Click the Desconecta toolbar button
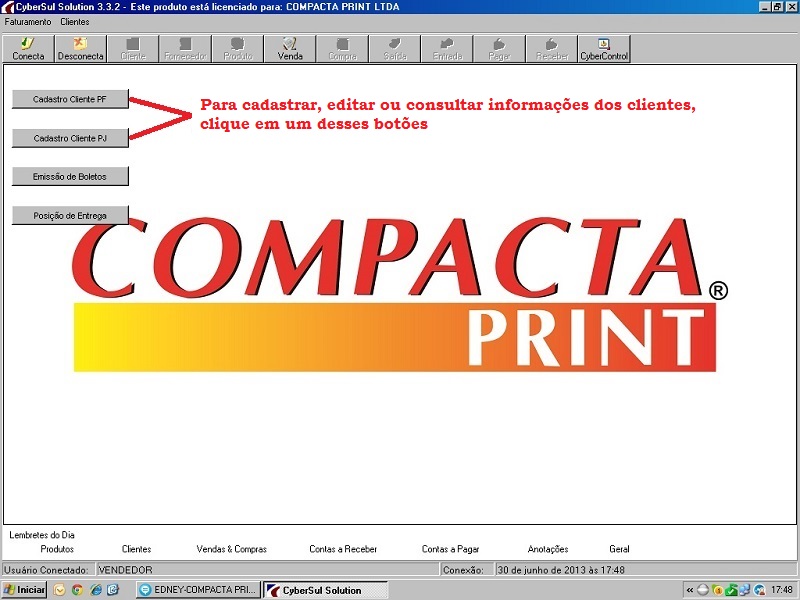Viewport: 800px width, 600px height. click(x=81, y=49)
